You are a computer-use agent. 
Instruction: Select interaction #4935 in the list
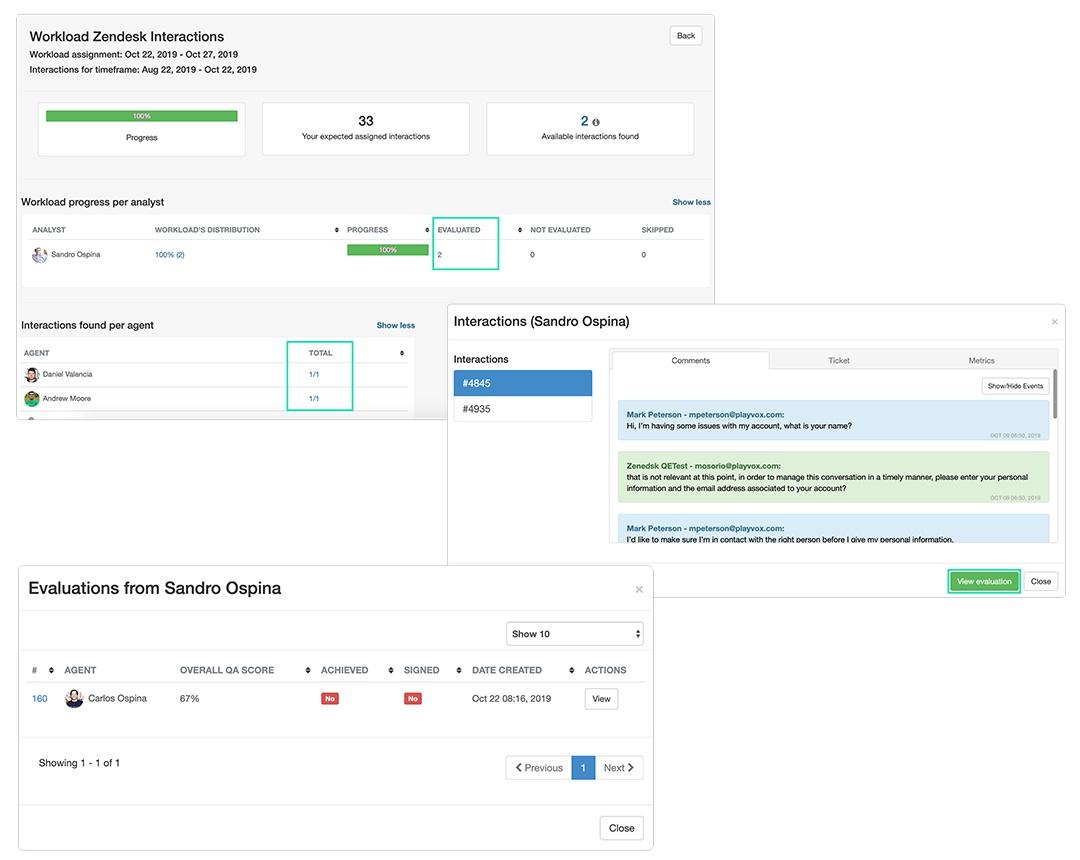point(522,409)
